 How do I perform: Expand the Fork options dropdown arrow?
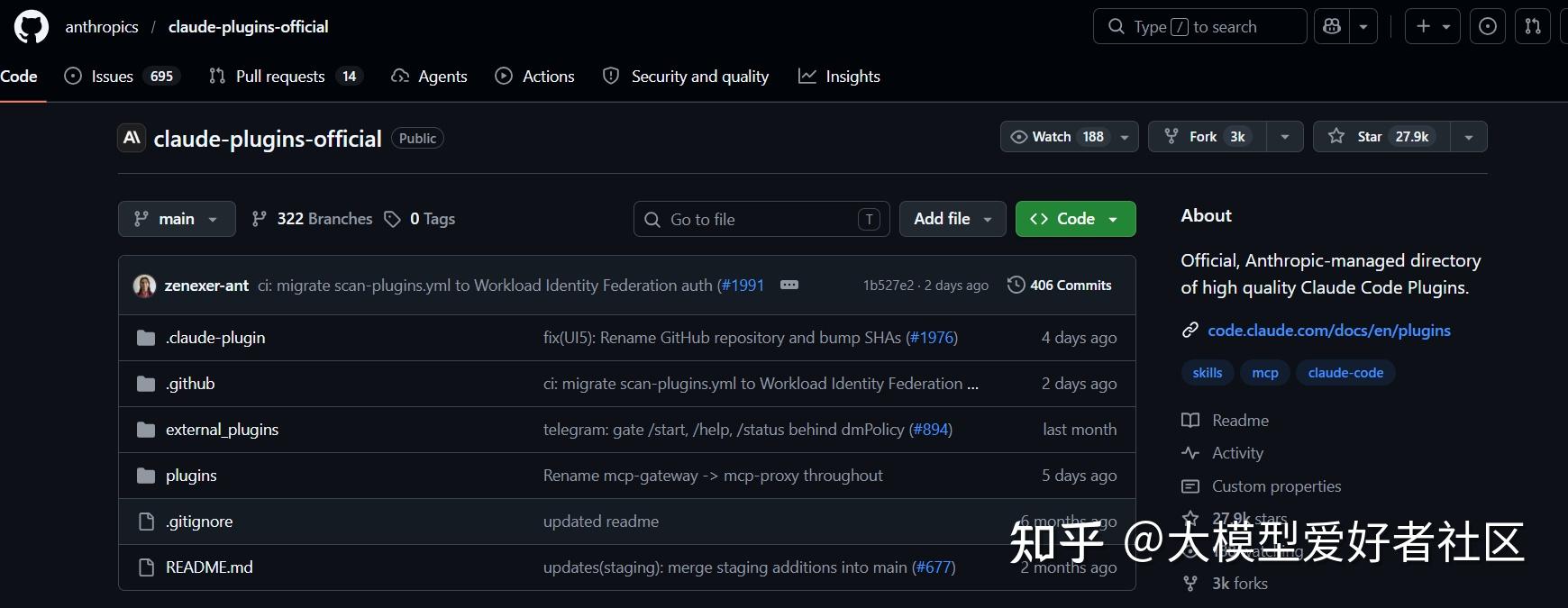pyautogui.click(x=1285, y=137)
